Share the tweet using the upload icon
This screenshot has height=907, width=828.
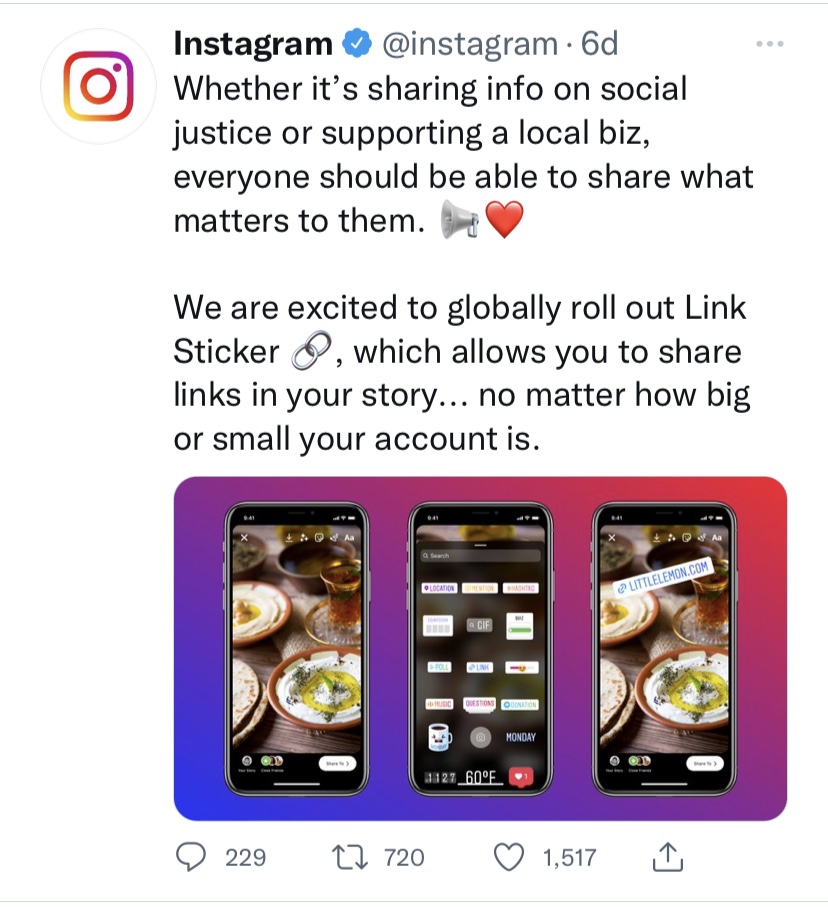tap(668, 857)
